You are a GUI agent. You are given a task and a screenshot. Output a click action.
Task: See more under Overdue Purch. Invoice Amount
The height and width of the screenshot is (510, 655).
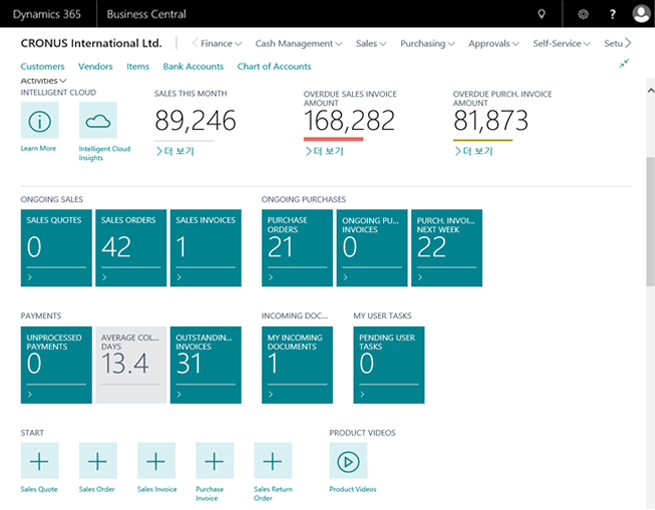[x=474, y=151]
